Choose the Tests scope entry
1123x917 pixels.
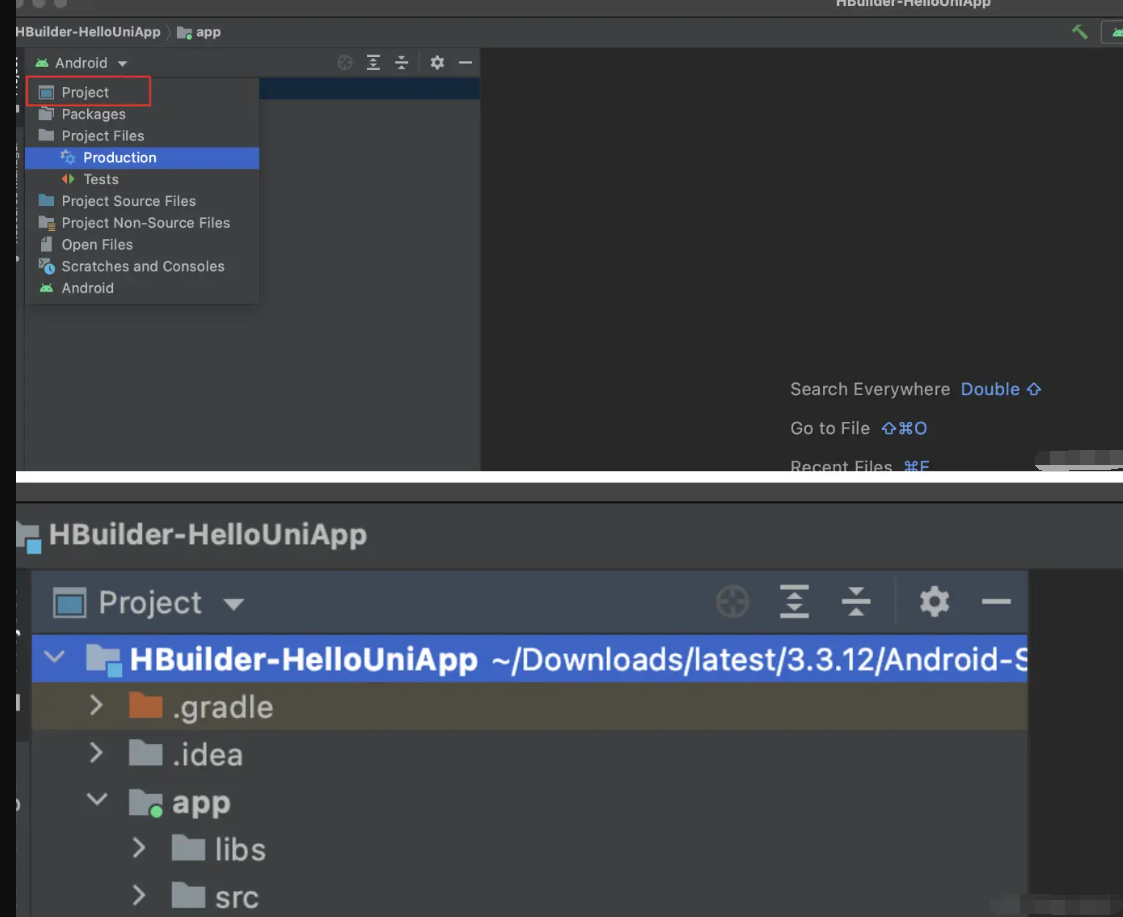tap(142, 179)
